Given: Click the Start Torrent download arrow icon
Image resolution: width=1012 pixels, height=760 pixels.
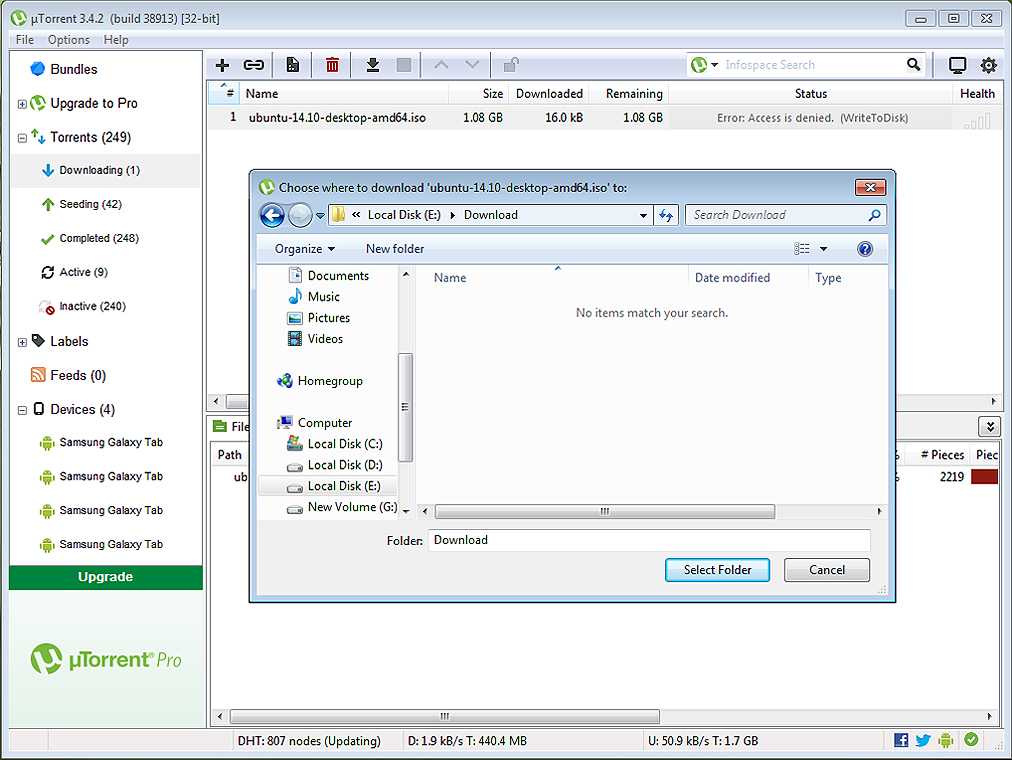Looking at the screenshot, I should tap(372, 65).
